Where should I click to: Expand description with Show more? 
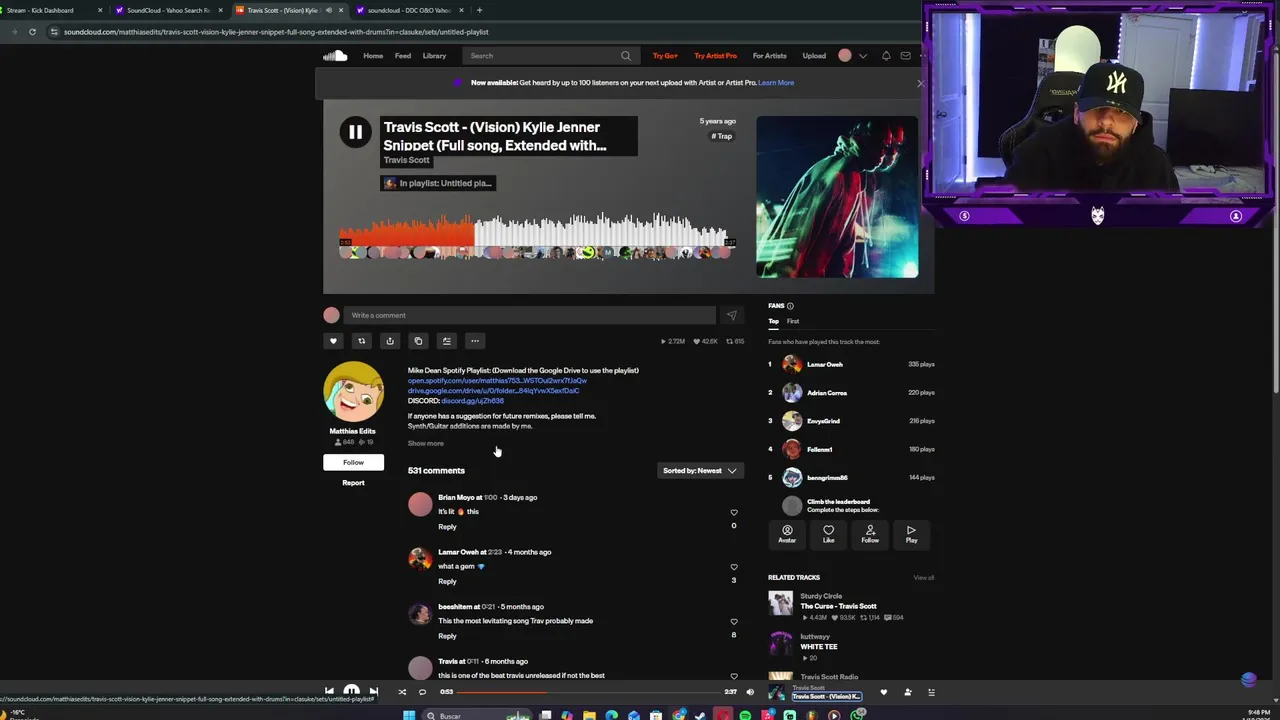(425, 443)
